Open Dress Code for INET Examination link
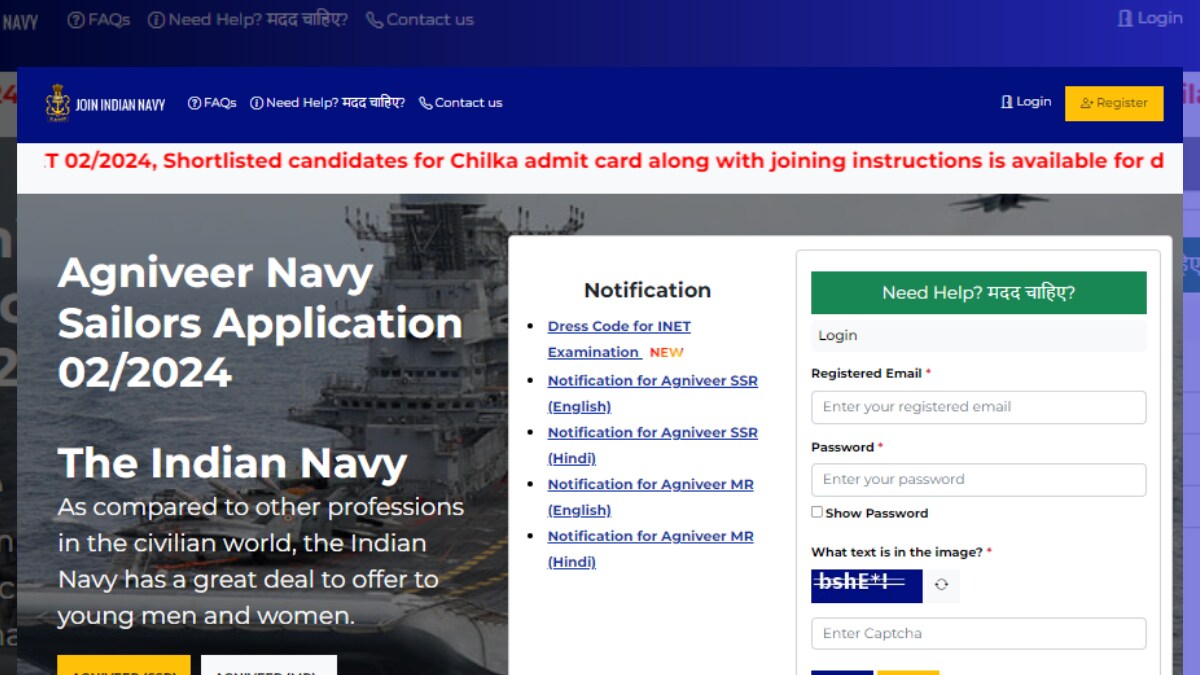Image resolution: width=1200 pixels, height=675 pixels. pos(619,339)
